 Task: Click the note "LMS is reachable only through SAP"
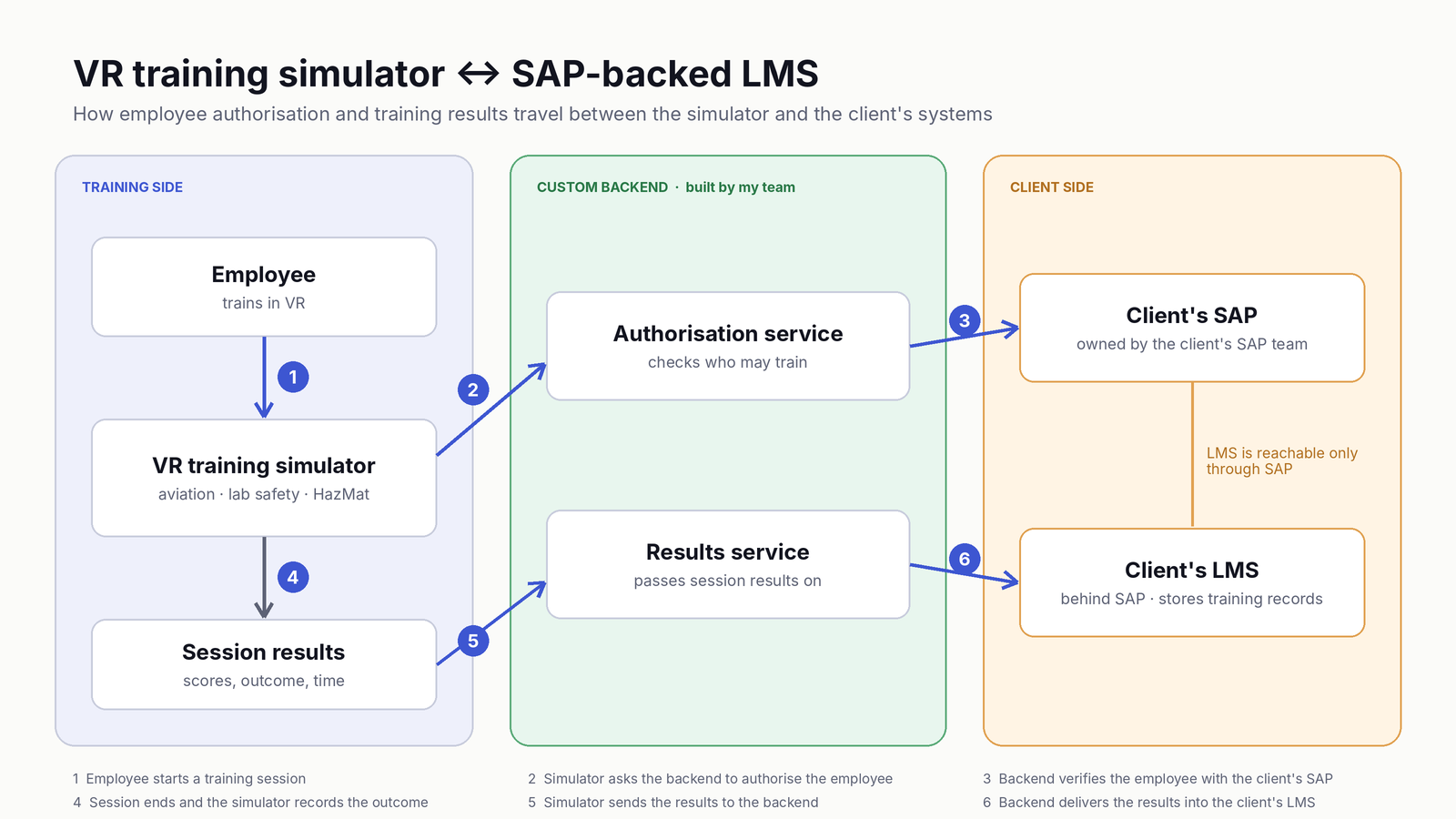coord(1281,461)
